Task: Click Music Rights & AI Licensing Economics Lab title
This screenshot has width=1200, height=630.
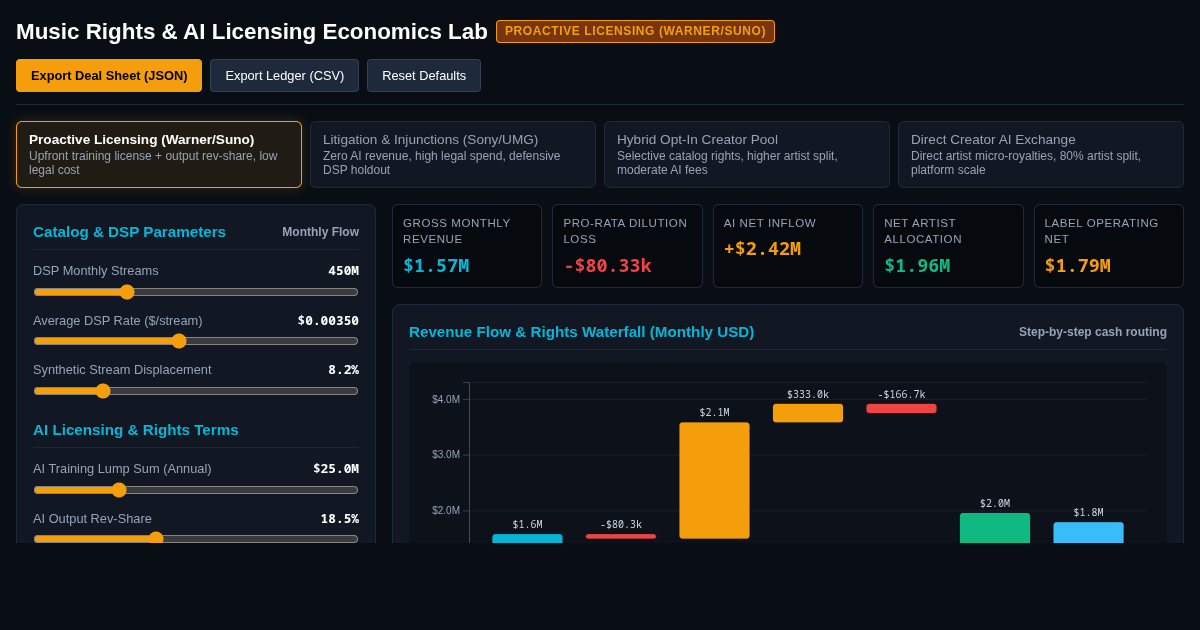Action: click(252, 32)
